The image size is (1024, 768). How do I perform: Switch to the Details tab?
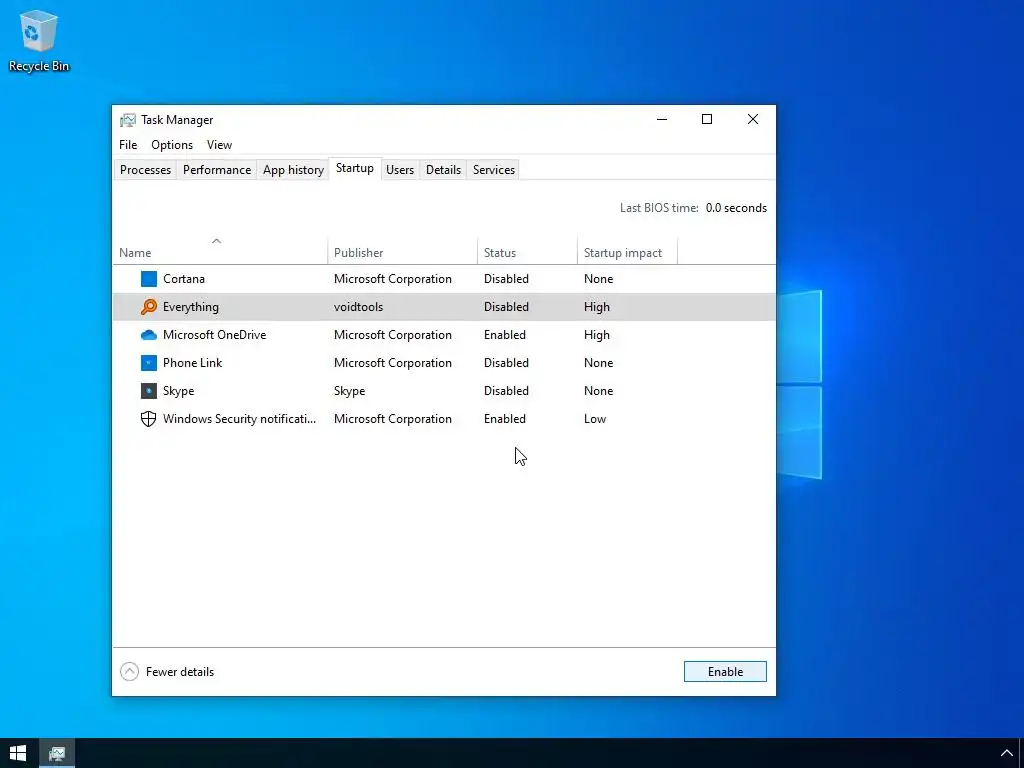(x=443, y=170)
